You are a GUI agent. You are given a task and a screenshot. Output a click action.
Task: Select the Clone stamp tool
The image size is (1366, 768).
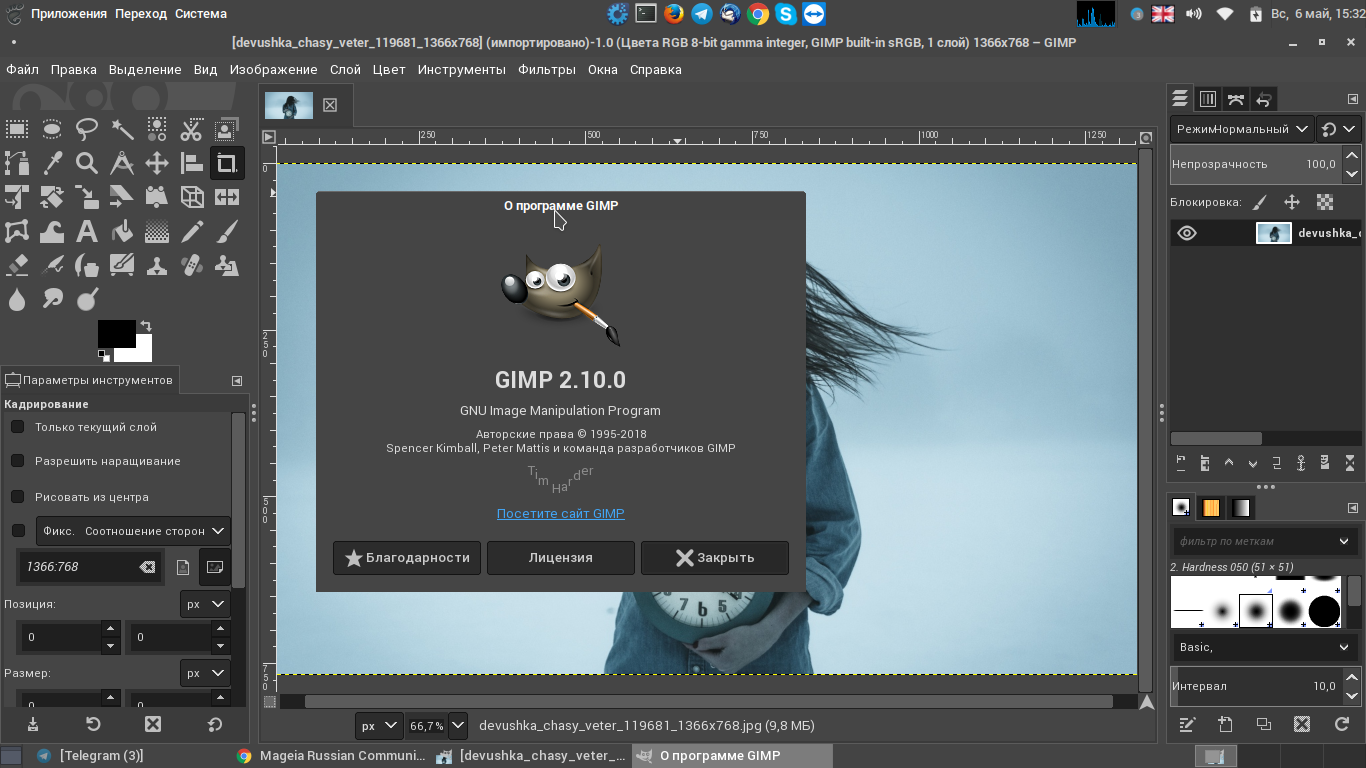pyautogui.click(x=157, y=267)
